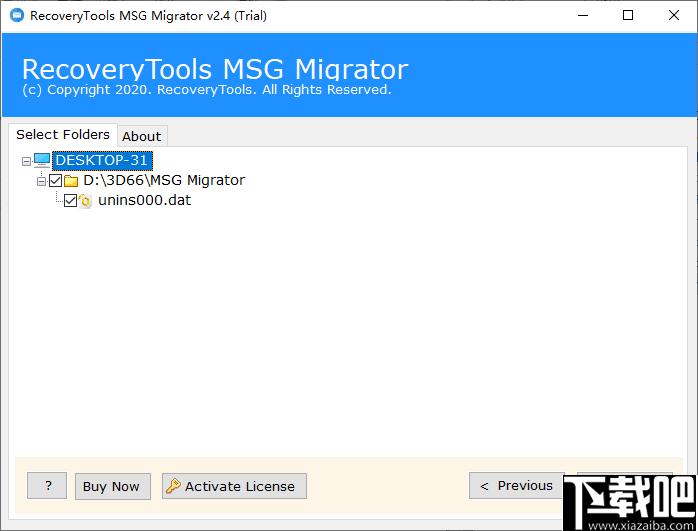Viewport: 698px width, 531px height.
Task: Click the file icon next to unins000.dat
Action: click(86, 201)
